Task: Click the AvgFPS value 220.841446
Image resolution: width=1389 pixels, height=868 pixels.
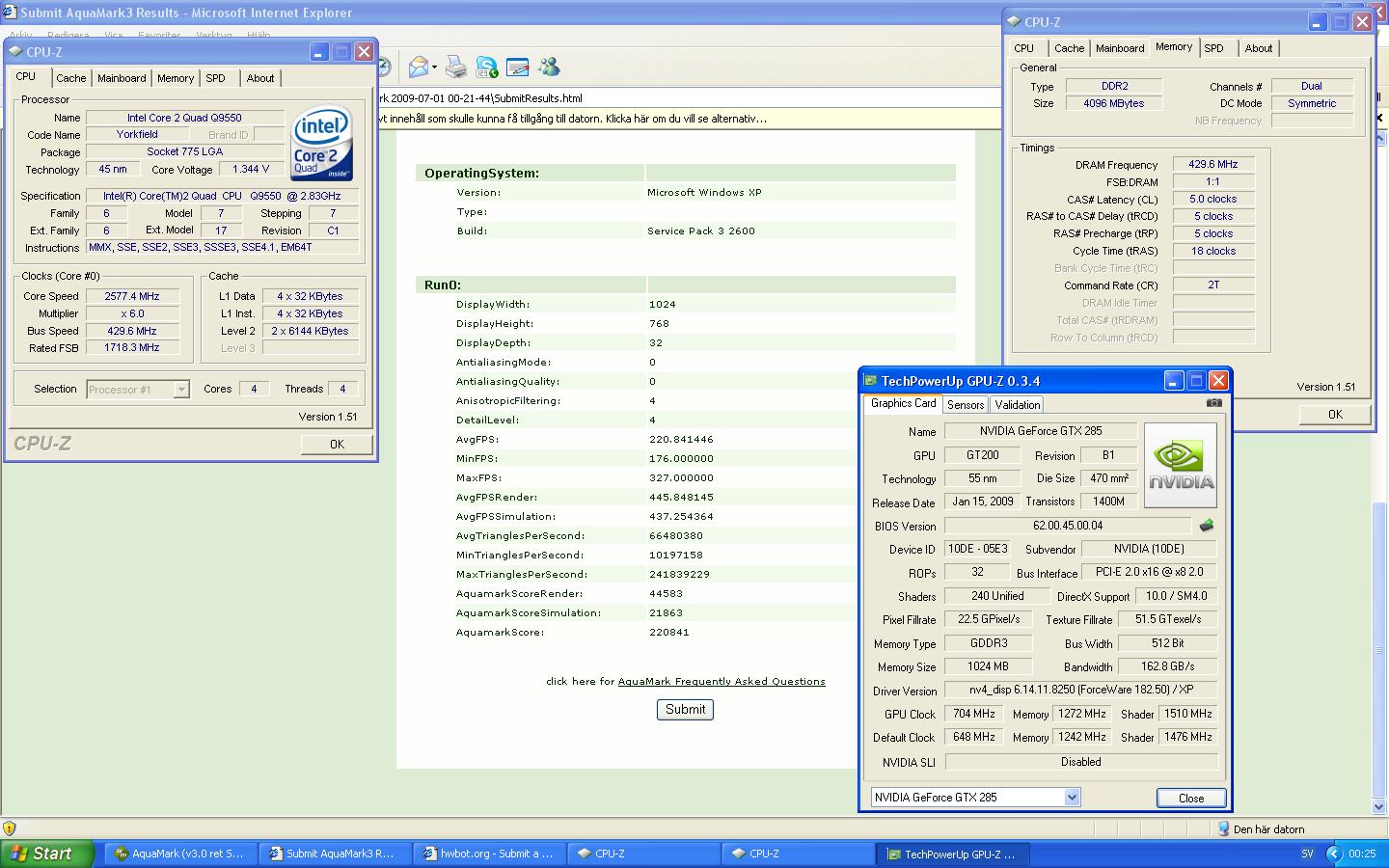Action: (681, 440)
